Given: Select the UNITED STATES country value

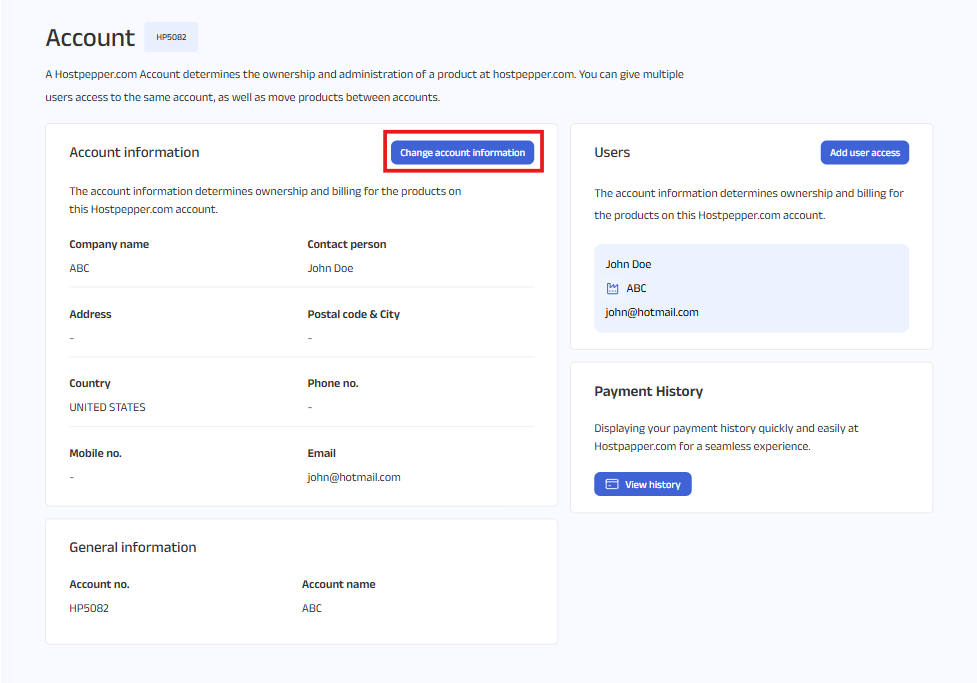Looking at the screenshot, I should click(107, 407).
